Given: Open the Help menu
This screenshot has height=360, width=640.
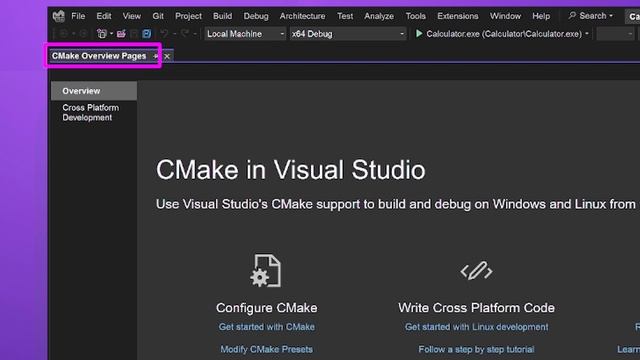Looking at the screenshot, I should tap(541, 16).
